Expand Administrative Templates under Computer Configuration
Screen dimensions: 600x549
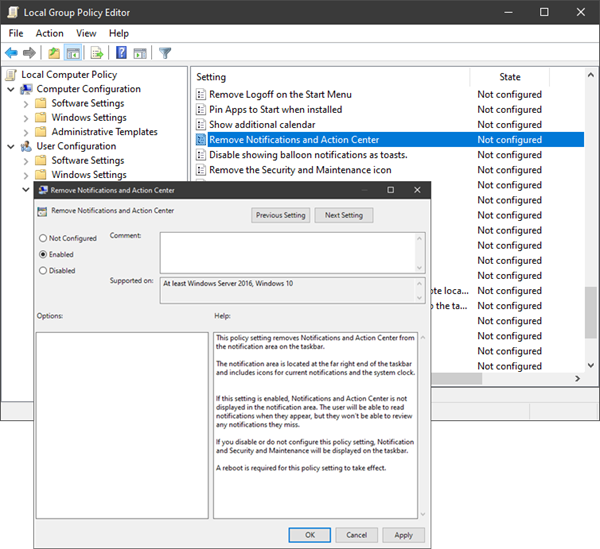[x=25, y=132]
